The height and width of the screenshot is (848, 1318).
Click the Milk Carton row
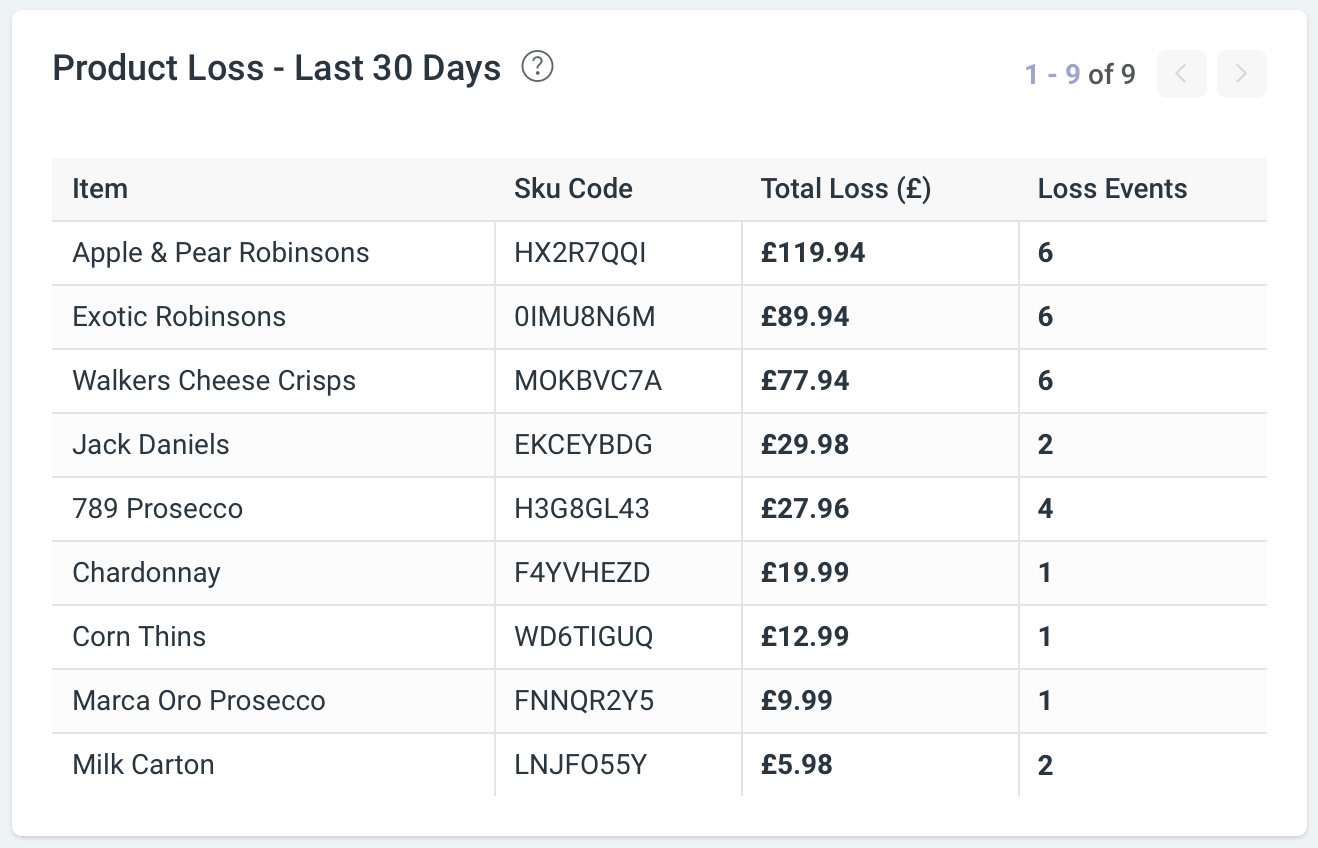click(659, 765)
